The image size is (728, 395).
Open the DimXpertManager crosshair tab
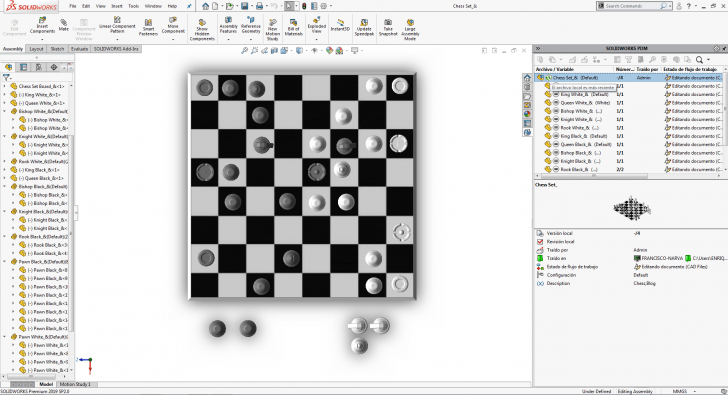tap(54, 67)
